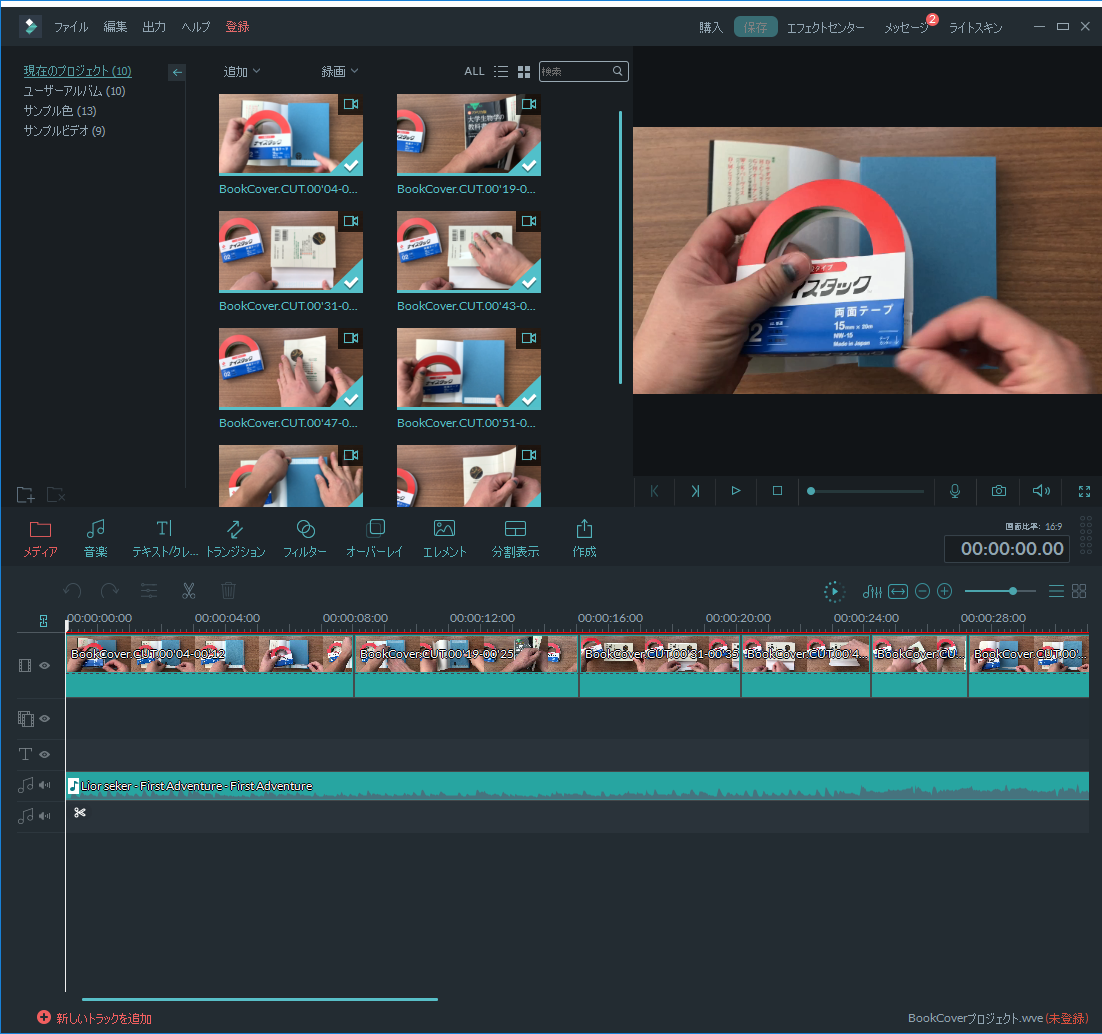Image resolution: width=1102 pixels, height=1034 pixels.
Task: Click the media search input field
Action: click(576, 71)
